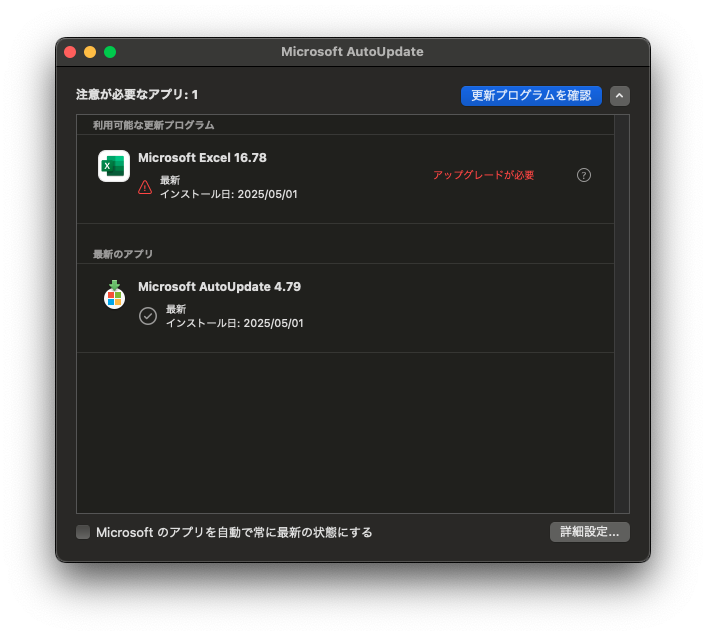Select the Microsoft Excel 16.78 title
This screenshot has width=706, height=636.
202,158
